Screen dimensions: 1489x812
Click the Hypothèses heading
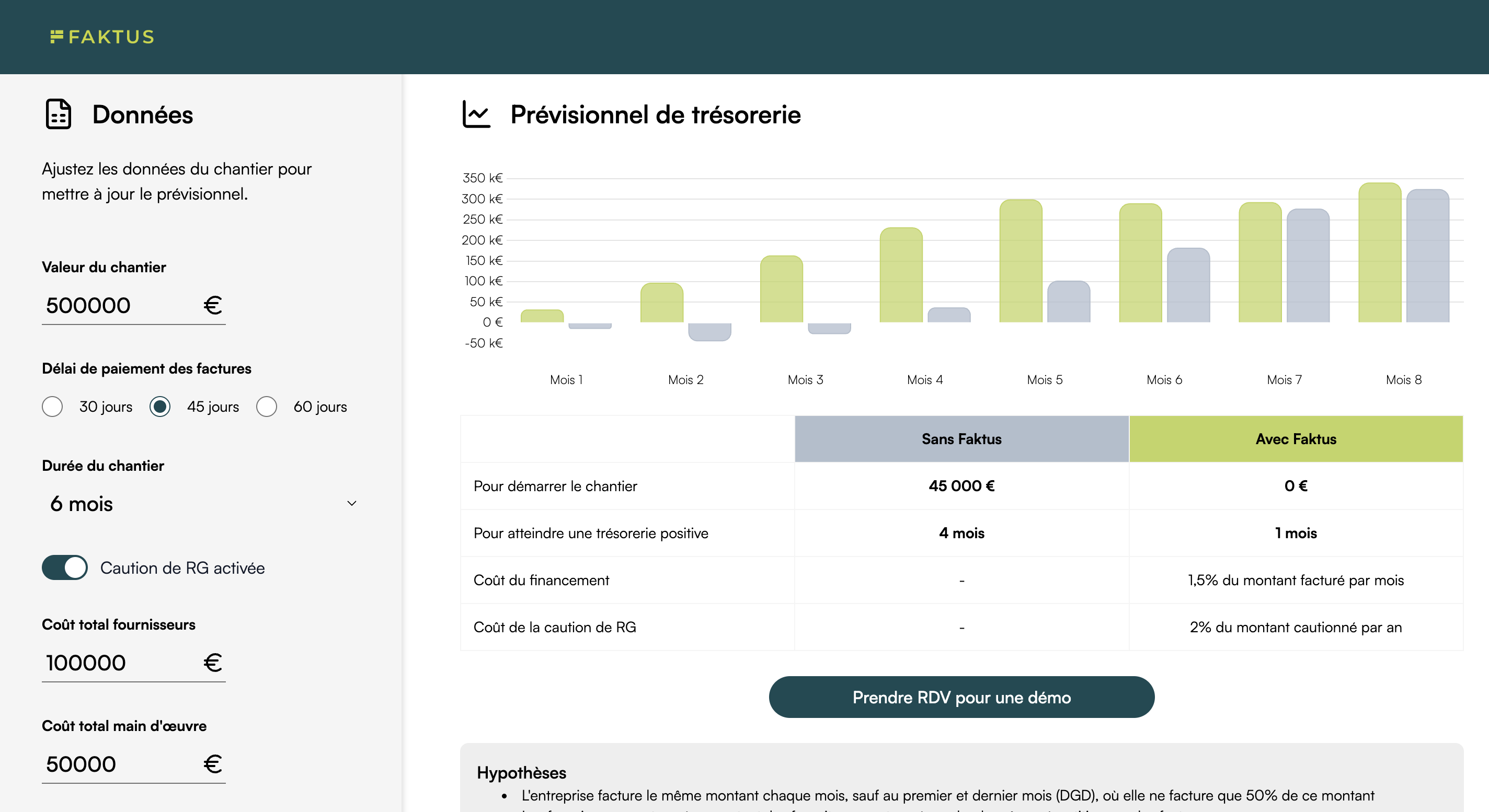point(521,773)
